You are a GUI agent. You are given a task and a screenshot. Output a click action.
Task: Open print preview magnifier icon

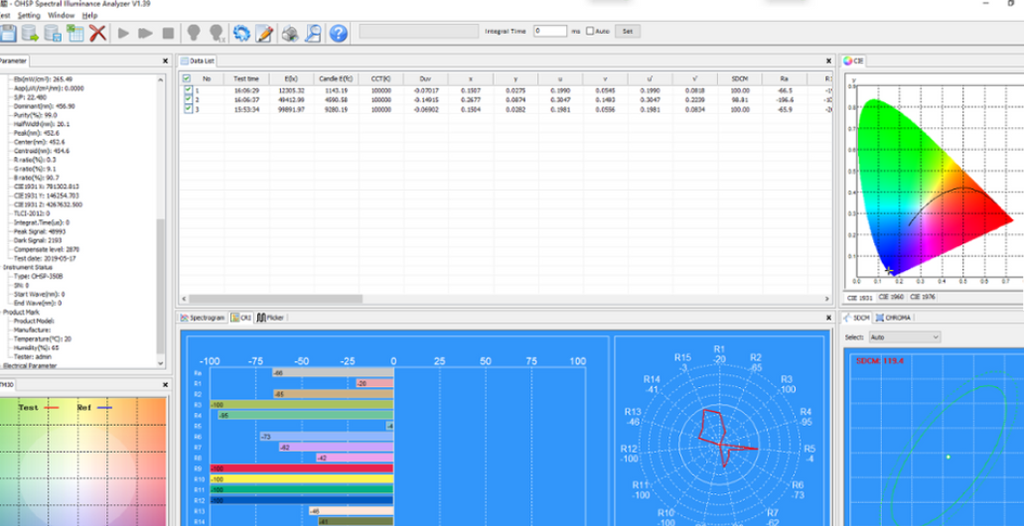click(x=314, y=33)
